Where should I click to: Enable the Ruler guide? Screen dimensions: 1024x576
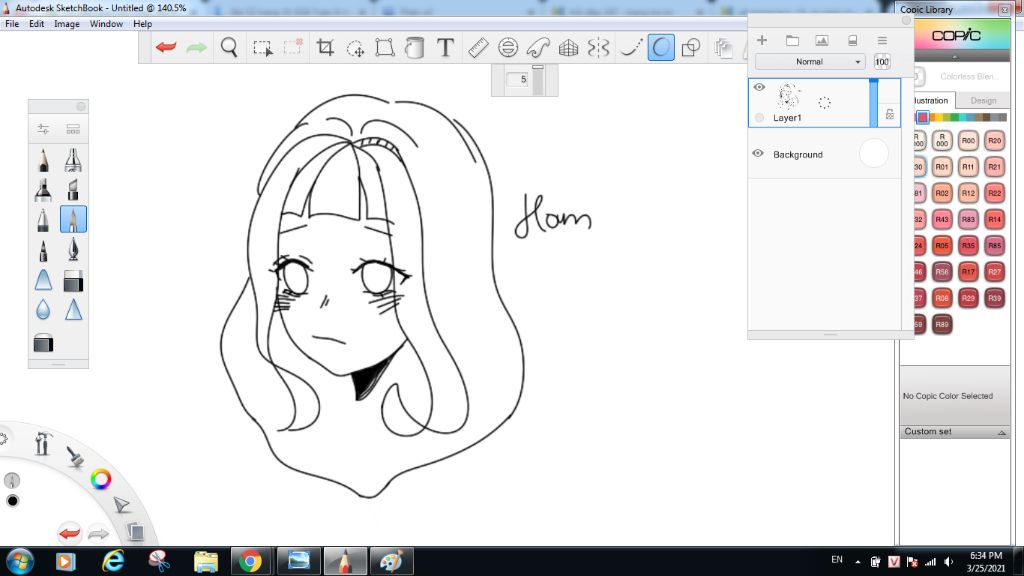click(x=478, y=47)
